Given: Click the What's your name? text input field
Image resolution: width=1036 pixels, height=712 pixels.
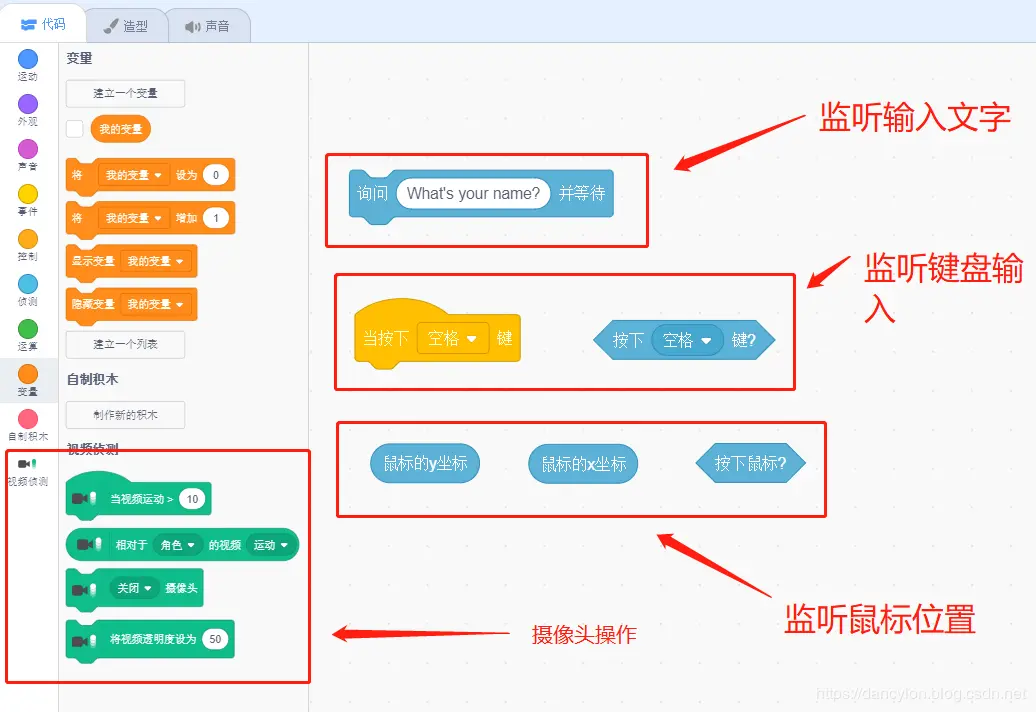Looking at the screenshot, I should [x=473, y=193].
